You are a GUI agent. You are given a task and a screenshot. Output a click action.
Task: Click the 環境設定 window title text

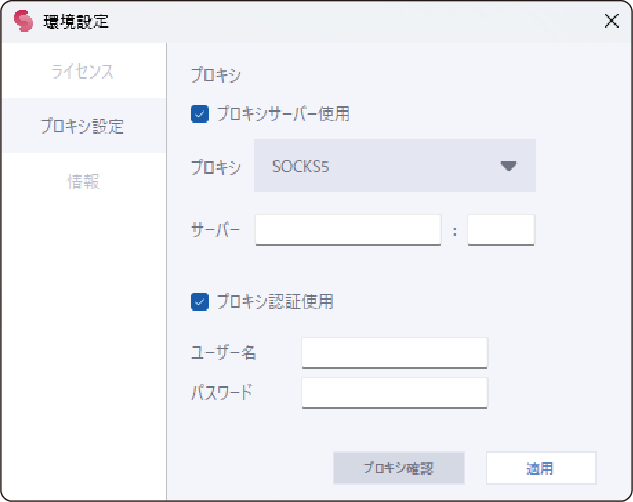(76, 22)
